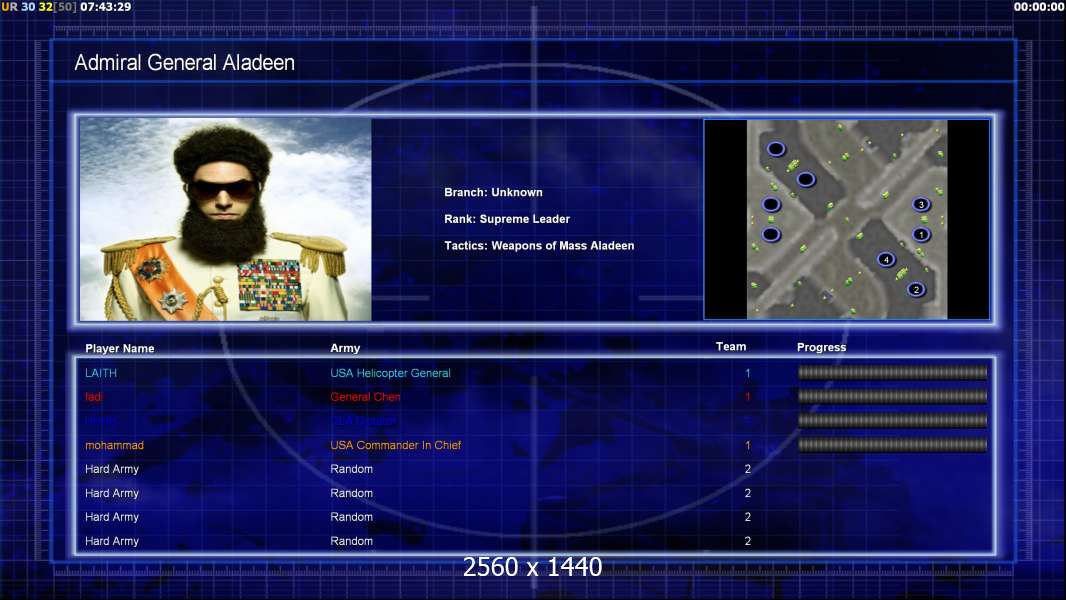Click the 00:00:00 timer readout

click(1039, 7)
